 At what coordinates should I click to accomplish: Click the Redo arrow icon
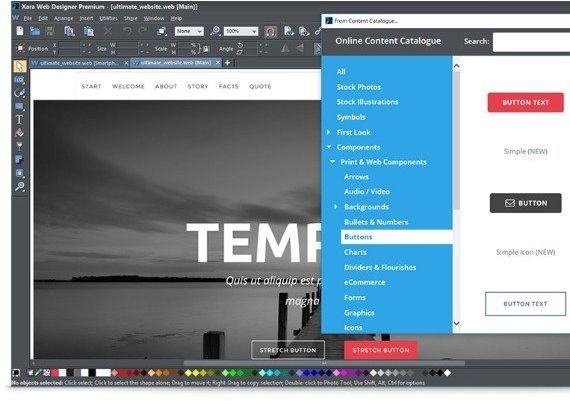point(143,31)
